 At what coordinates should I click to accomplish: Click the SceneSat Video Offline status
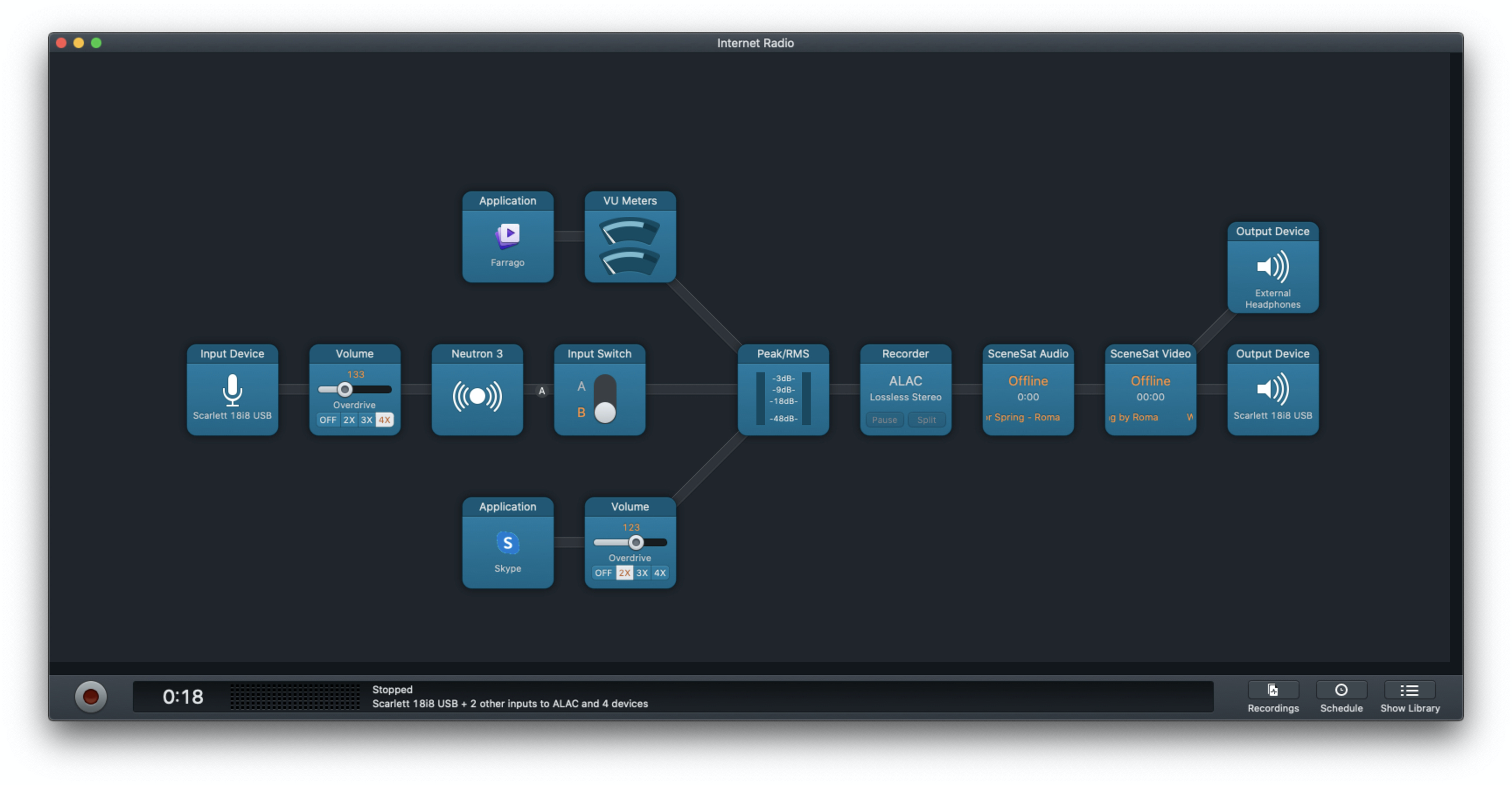tap(1150, 381)
